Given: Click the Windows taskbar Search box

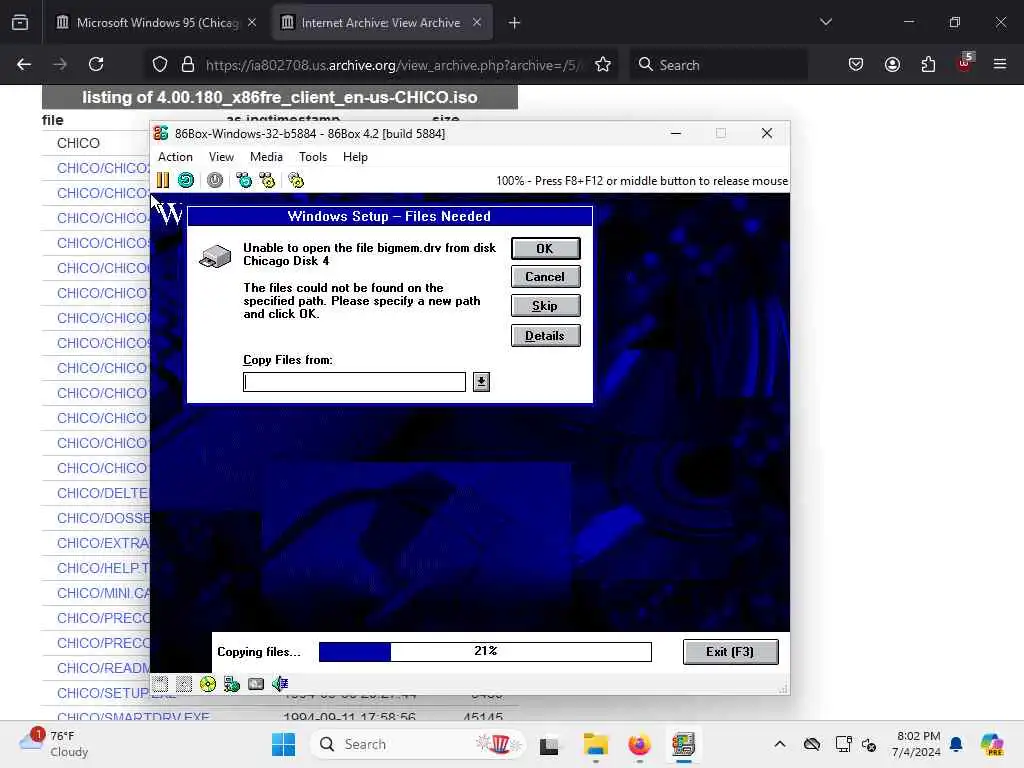Looking at the screenshot, I should tap(418, 744).
